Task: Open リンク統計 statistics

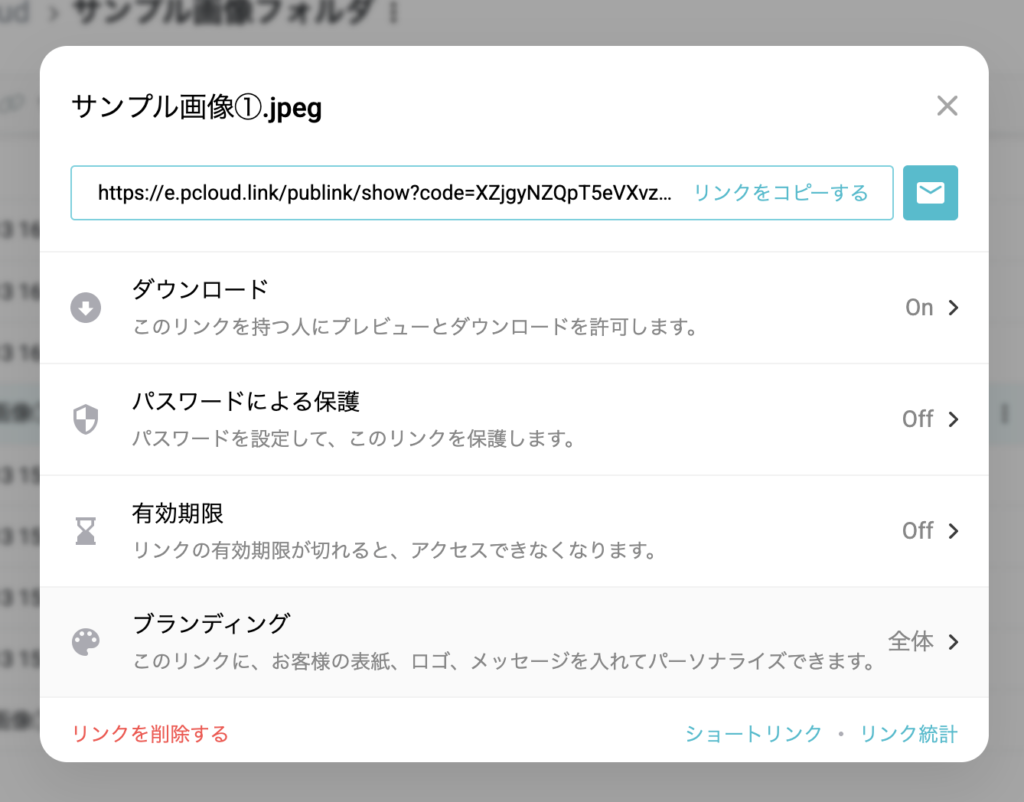Action: click(909, 733)
